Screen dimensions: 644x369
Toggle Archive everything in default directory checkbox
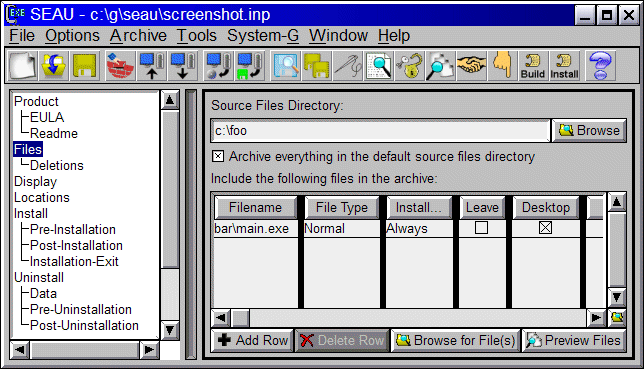coord(218,157)
